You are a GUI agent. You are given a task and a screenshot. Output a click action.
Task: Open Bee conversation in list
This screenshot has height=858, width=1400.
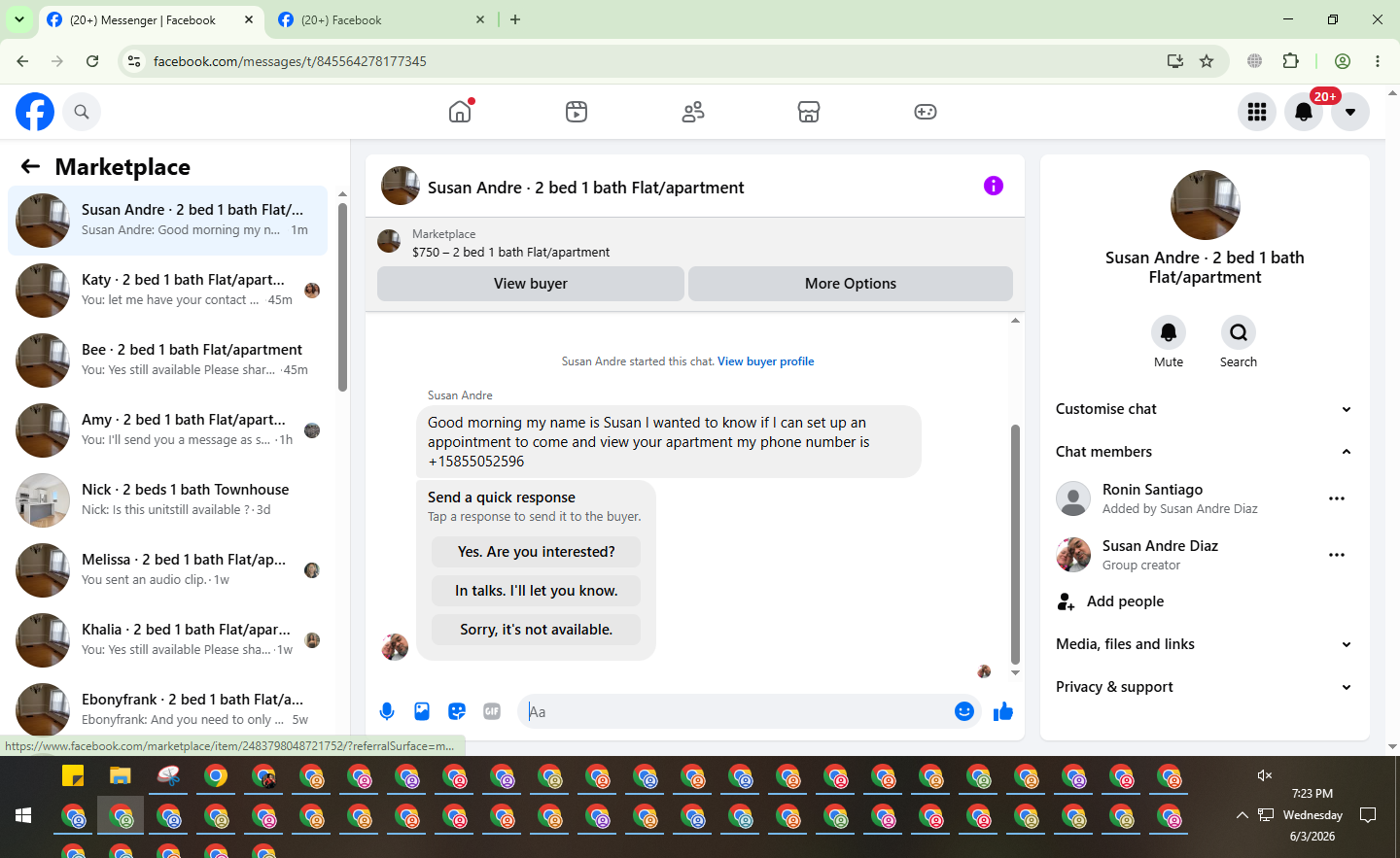168,360
